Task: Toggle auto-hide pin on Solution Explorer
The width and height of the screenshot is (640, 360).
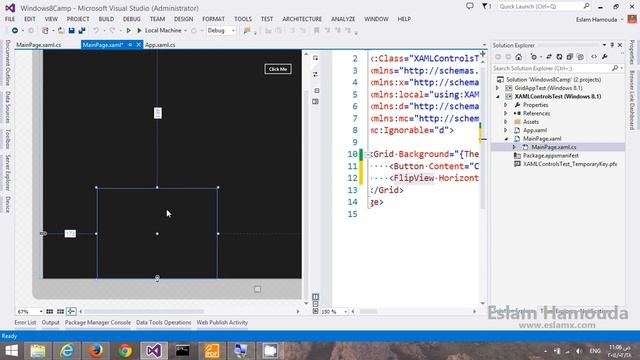Action: 612,45
